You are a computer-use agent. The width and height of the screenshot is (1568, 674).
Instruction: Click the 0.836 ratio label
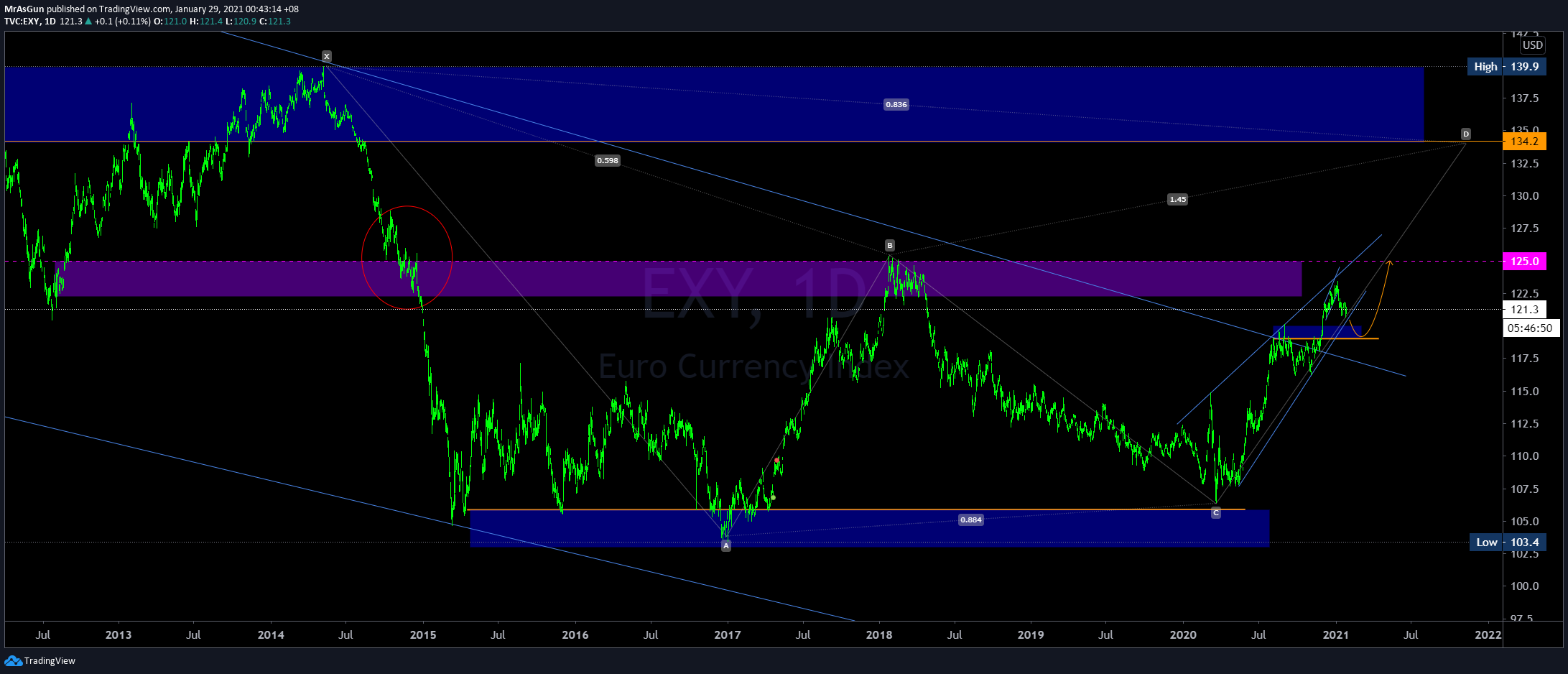tap(896, 105)
